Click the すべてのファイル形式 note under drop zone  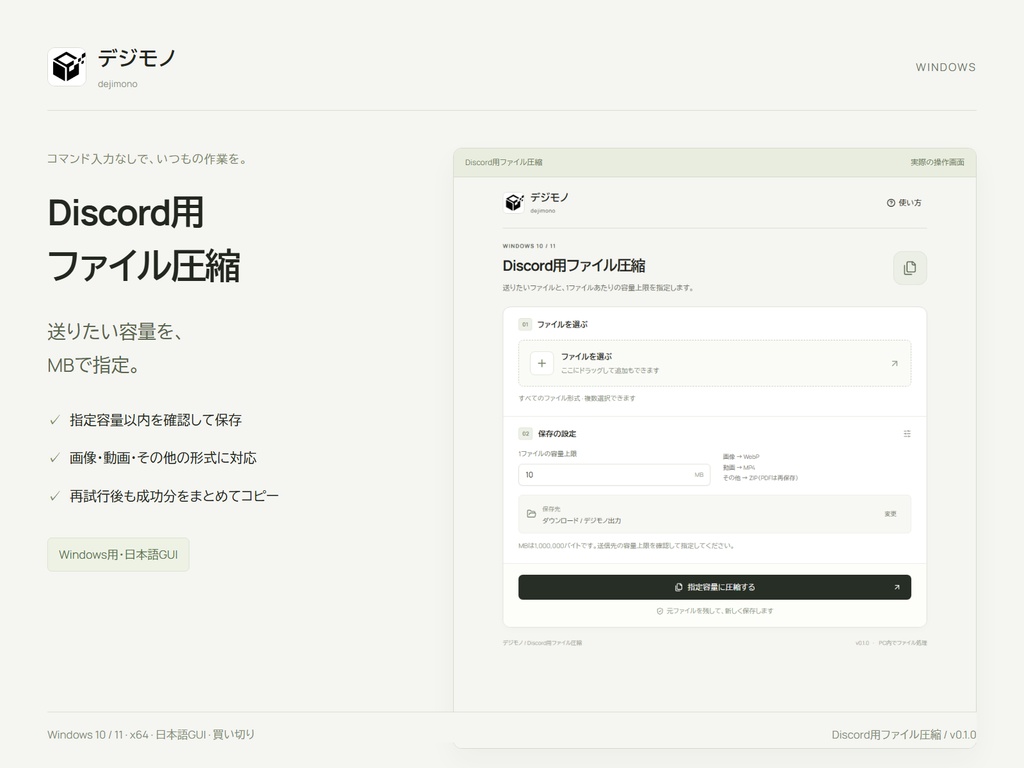click(x=577, y=398)
